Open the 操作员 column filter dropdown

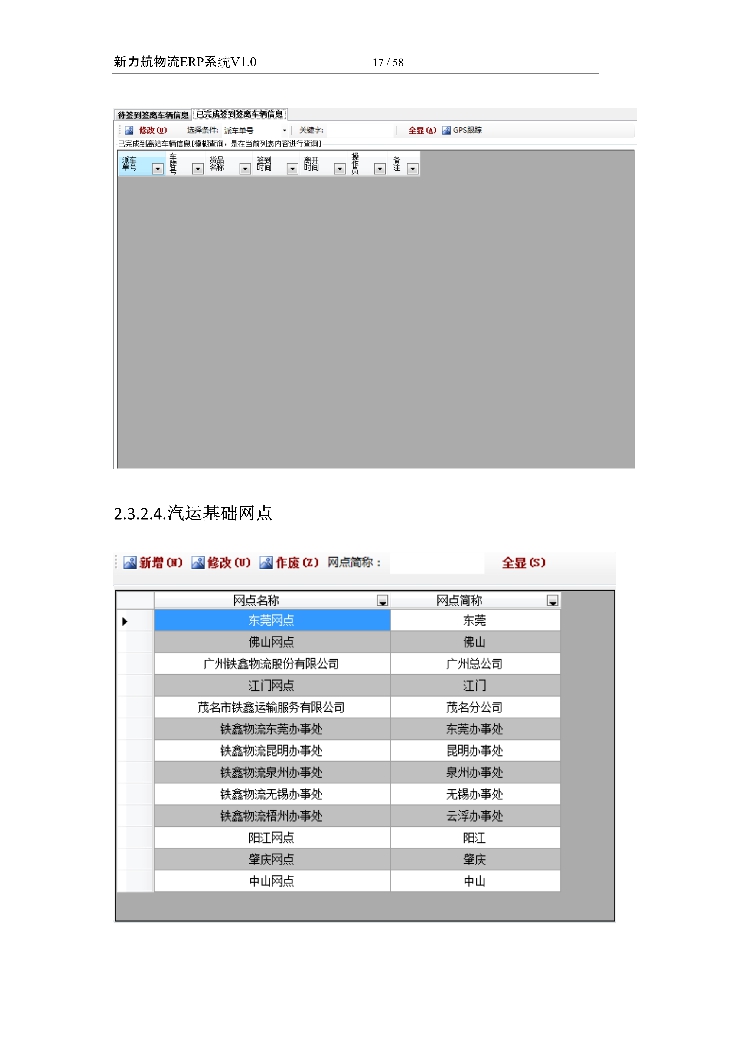pos(379,169)
